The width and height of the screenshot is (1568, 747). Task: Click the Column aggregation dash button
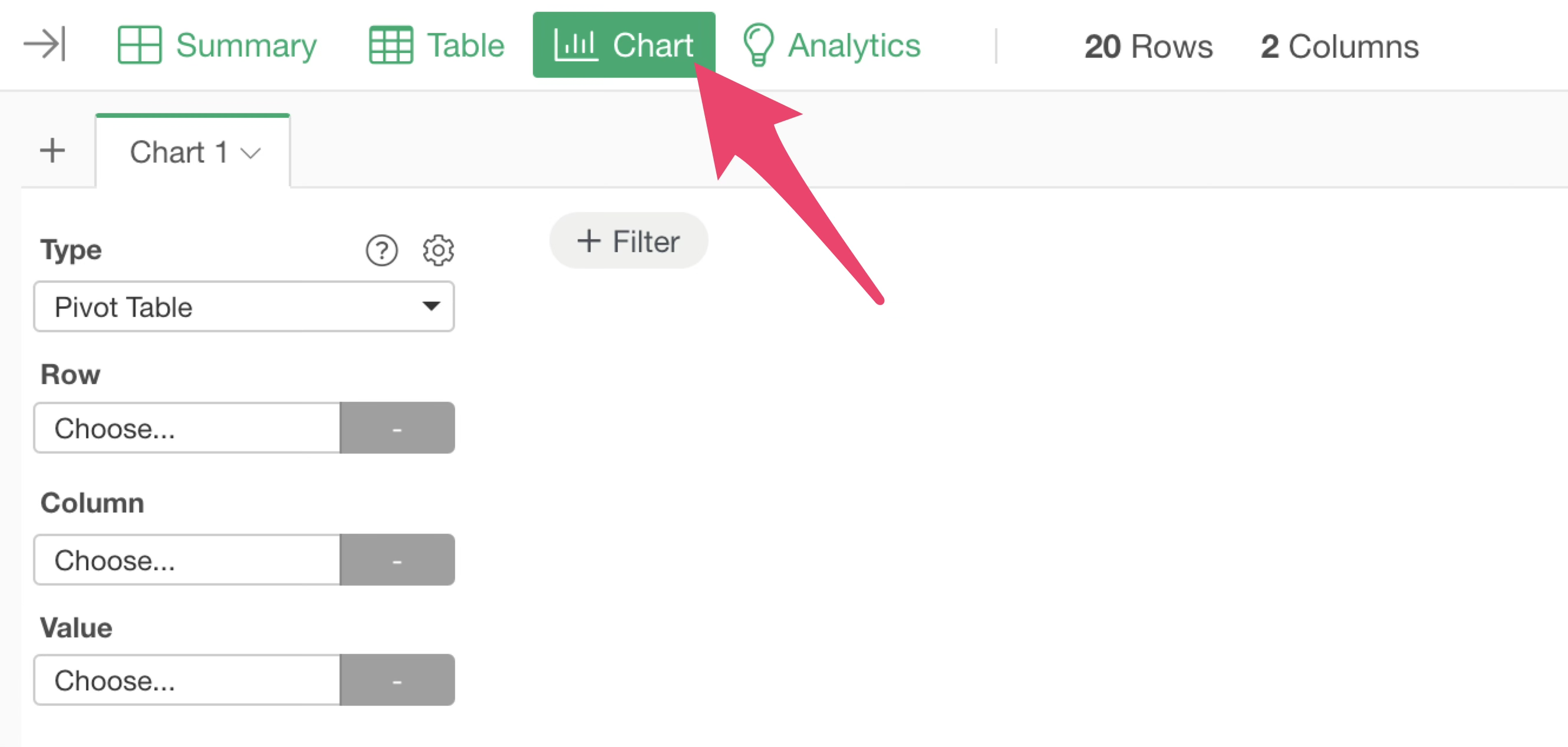[x=397, y=560]
